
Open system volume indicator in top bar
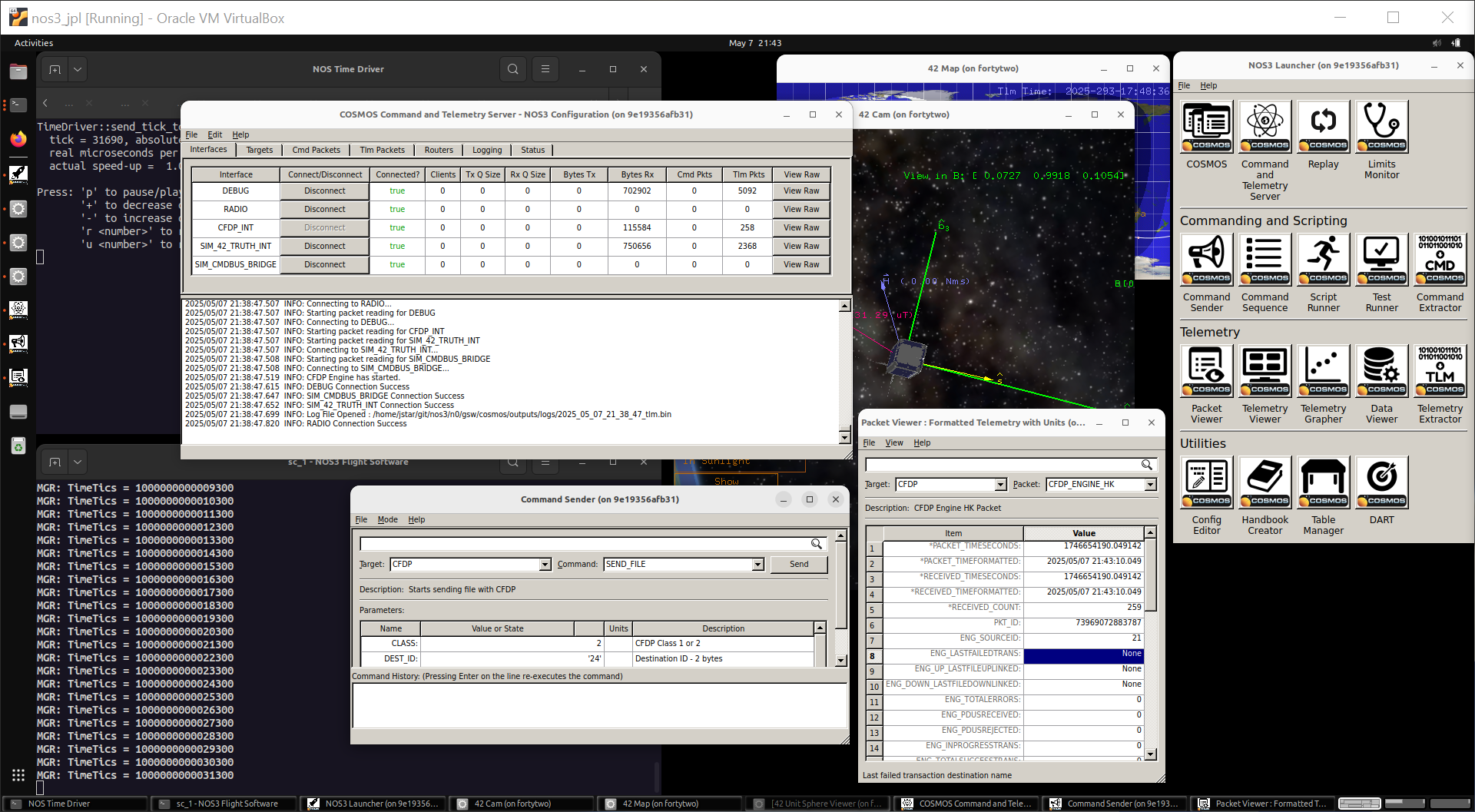[1437, 43]
